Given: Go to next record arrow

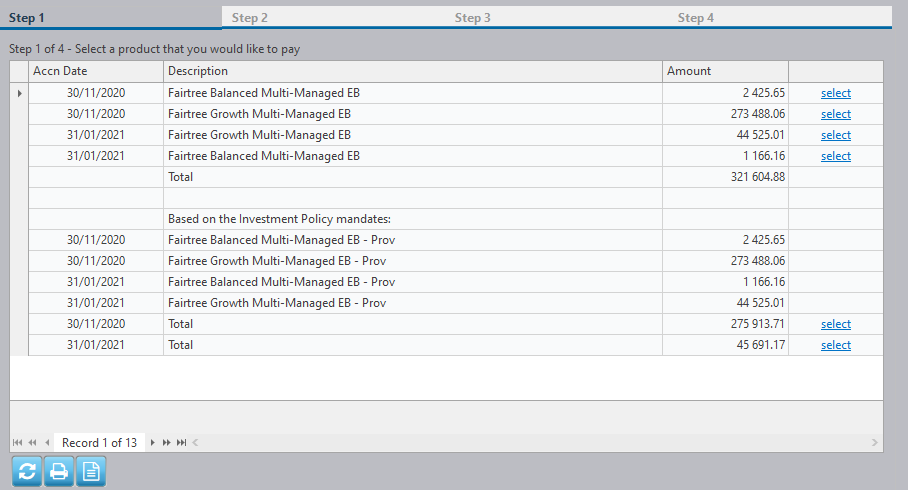Looking at the screenshot, I should click(152, 443).
